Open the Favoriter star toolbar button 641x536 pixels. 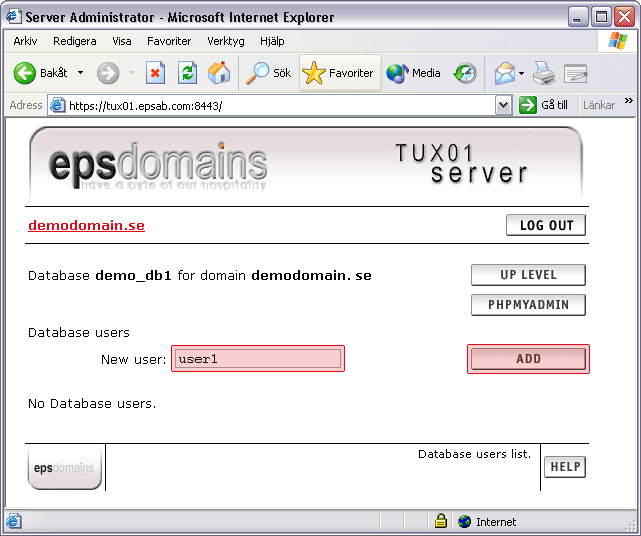coord(338,73)
